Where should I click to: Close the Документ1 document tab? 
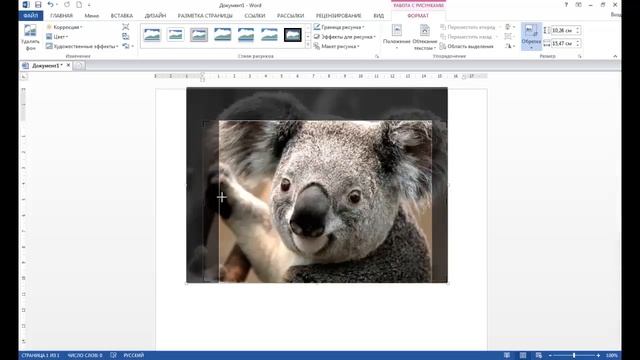coord(68,65)
